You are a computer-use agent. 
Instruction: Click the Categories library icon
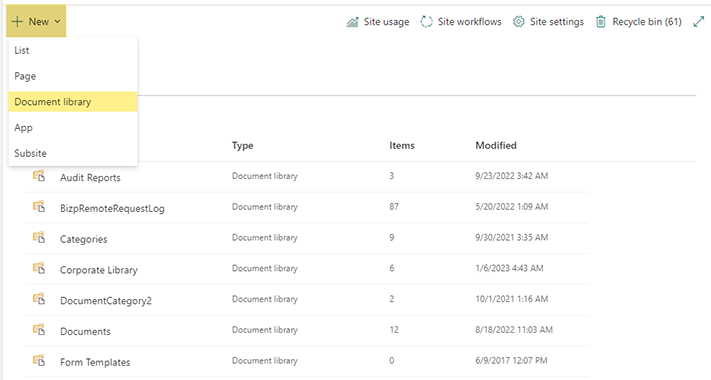pyautogui.click(x=39, y=237)
